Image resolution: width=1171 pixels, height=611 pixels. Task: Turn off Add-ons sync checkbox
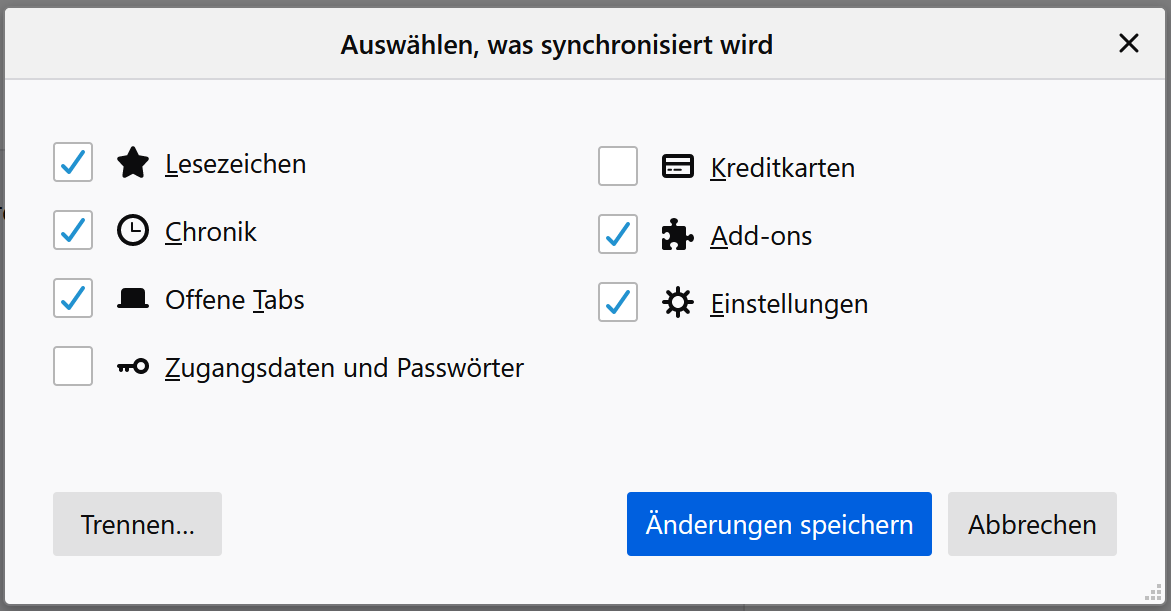pyautogui.click(x=618, y=235)
